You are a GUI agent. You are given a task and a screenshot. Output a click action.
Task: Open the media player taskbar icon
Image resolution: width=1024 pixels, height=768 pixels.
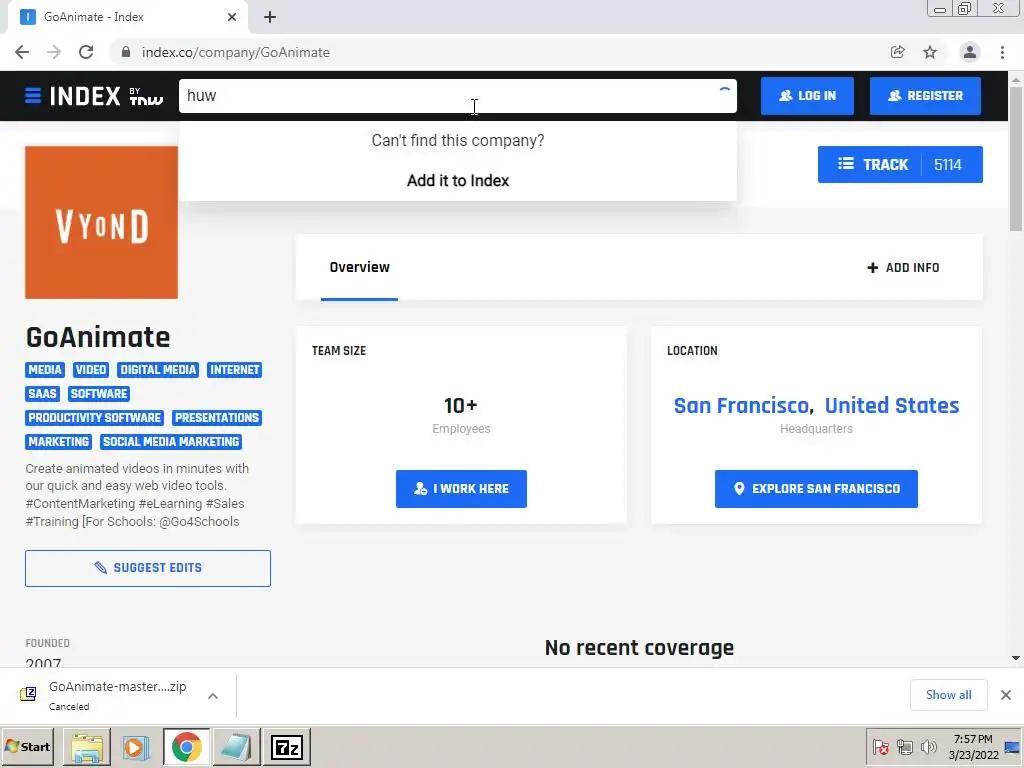tap(136, 747)
